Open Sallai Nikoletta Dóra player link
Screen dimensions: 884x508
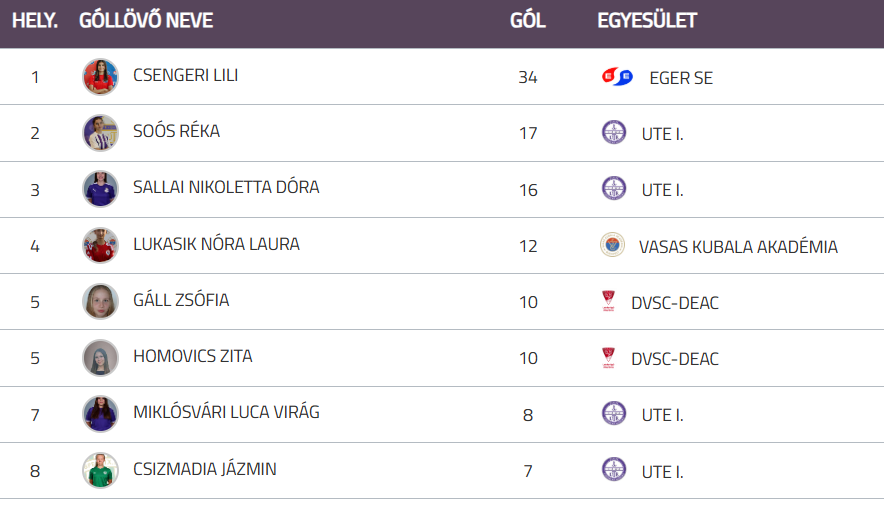[x=226, y=187]
